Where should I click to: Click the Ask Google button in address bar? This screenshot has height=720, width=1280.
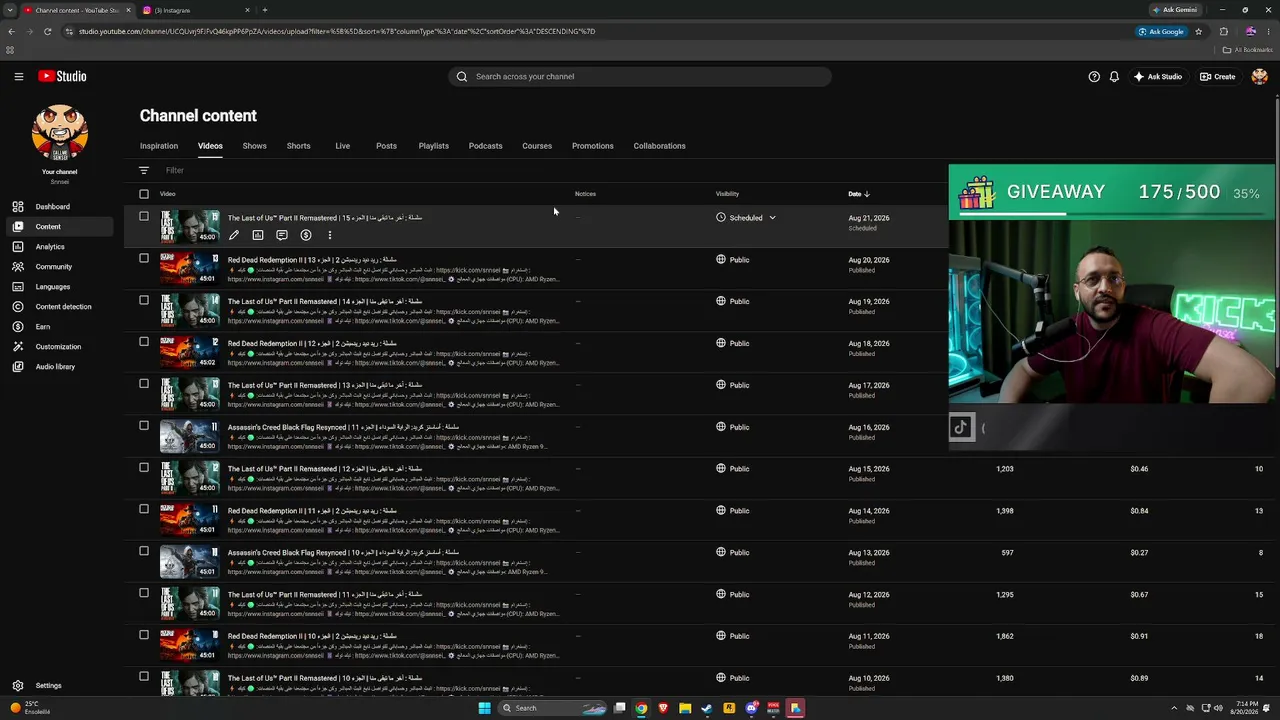click(1161, 31)
